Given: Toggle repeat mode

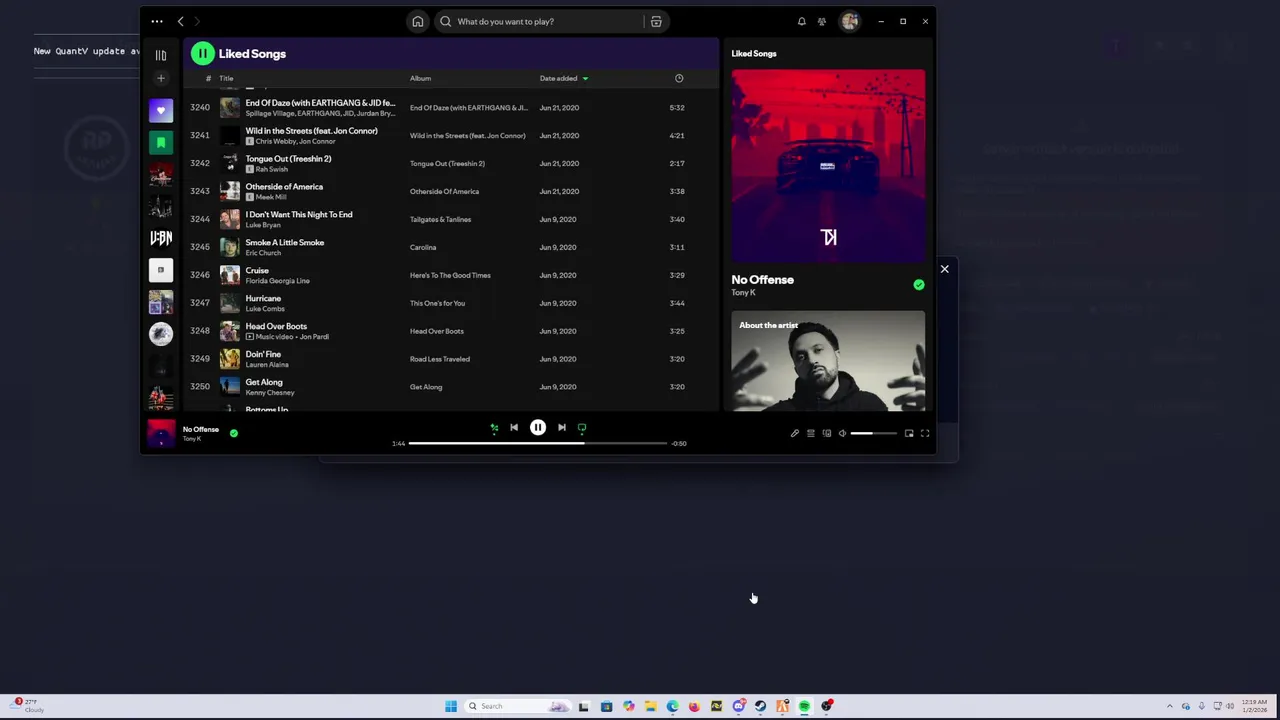Looking at the screenshot, I should (582, 428).
